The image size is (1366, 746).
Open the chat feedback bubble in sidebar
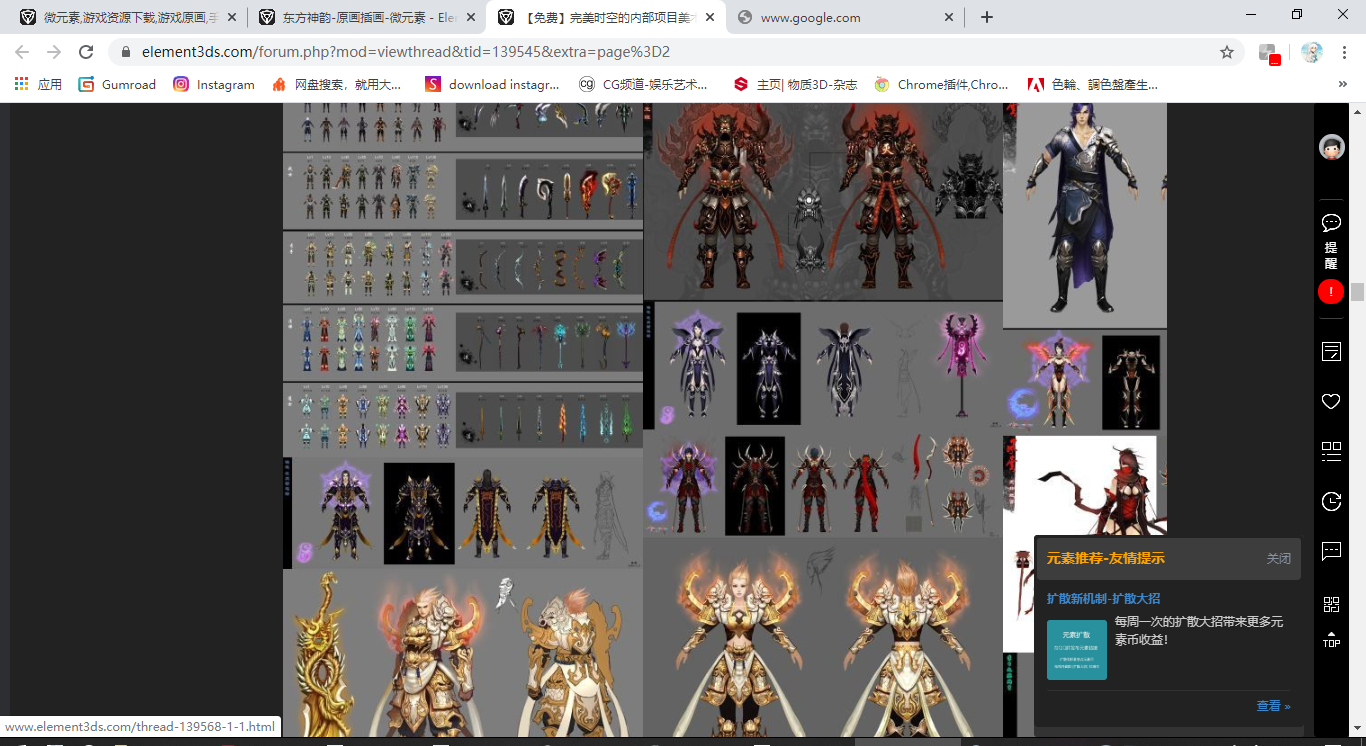point(1331,551)
